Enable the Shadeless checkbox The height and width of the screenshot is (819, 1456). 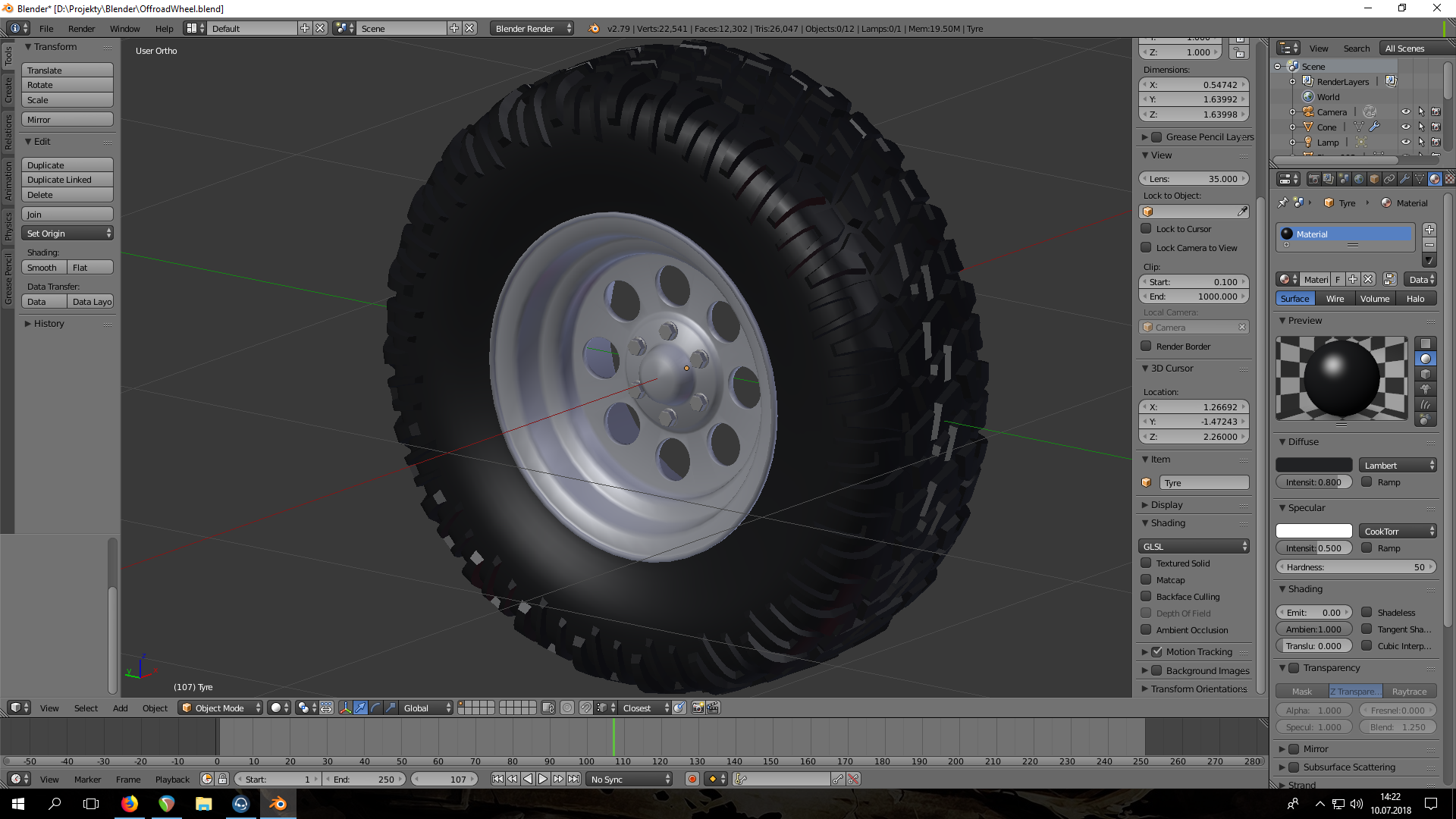(x=1367, y=612)
